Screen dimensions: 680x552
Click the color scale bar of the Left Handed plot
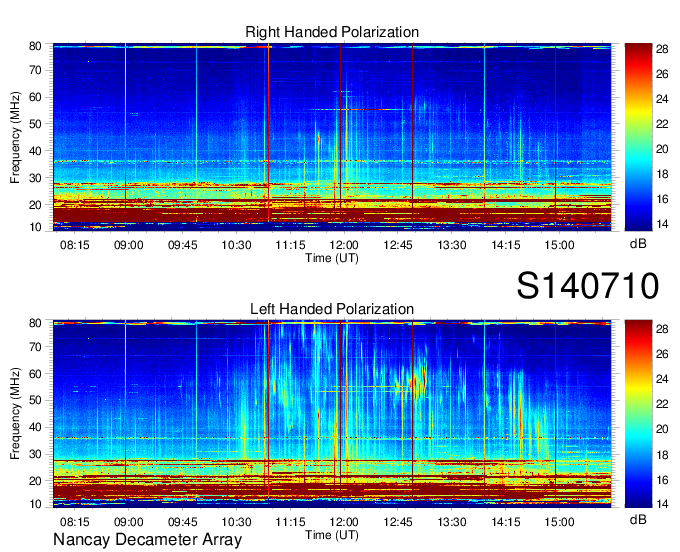(638, 414)
